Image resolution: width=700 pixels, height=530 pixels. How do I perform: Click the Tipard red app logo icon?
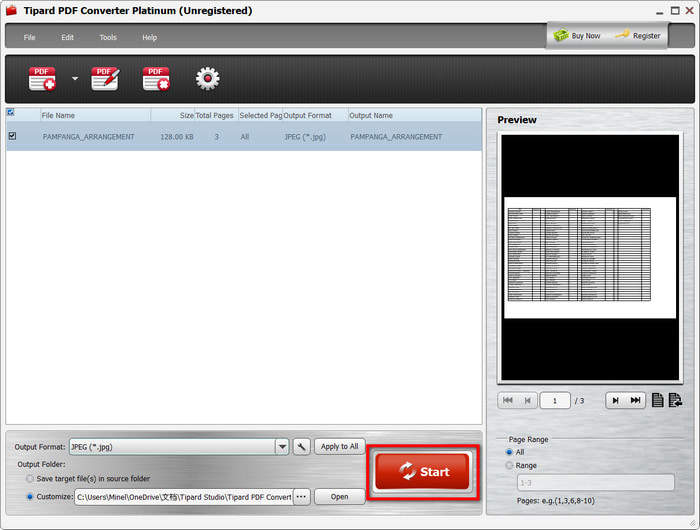pos(11,10)
